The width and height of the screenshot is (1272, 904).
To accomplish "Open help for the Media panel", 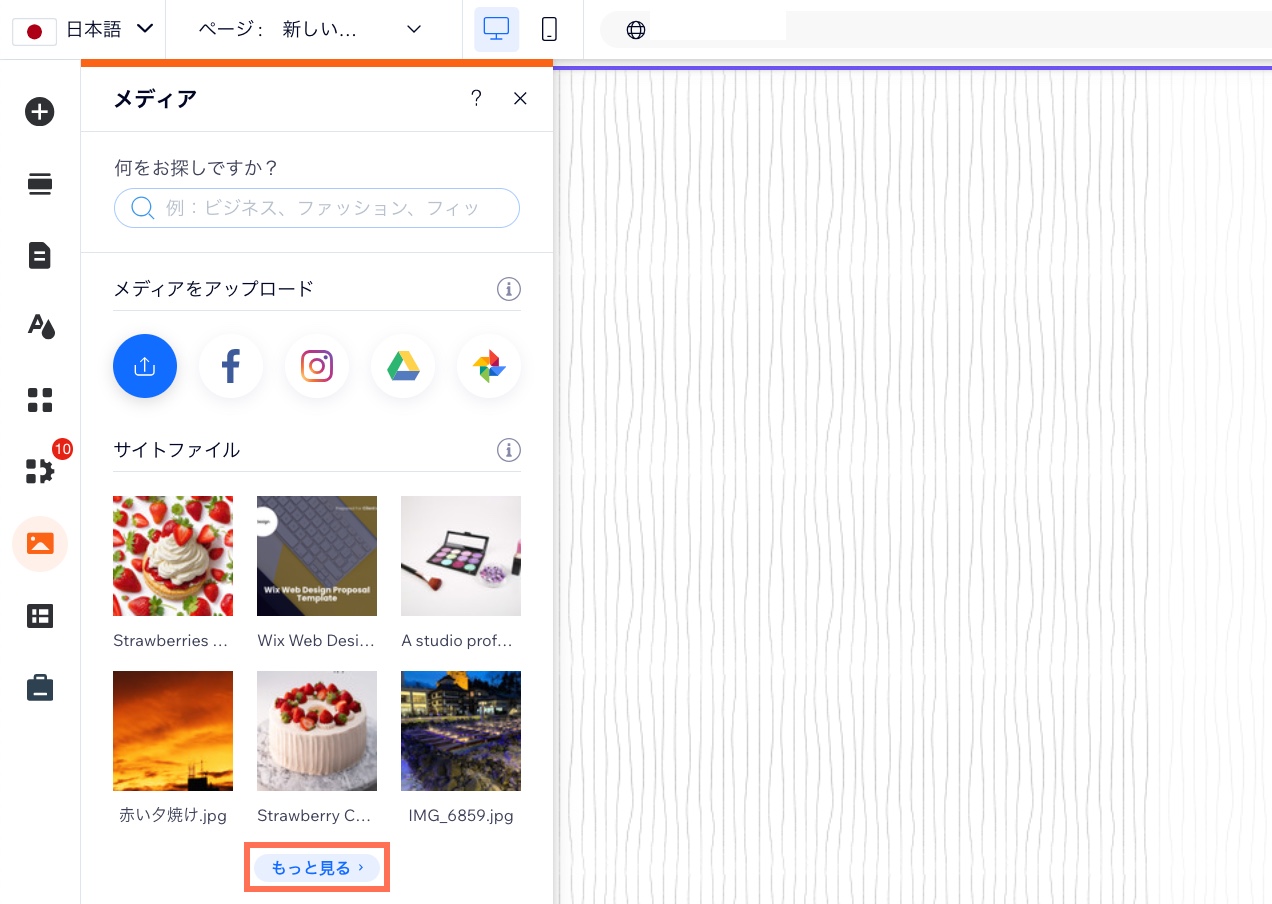I will [x=476, y=98].
